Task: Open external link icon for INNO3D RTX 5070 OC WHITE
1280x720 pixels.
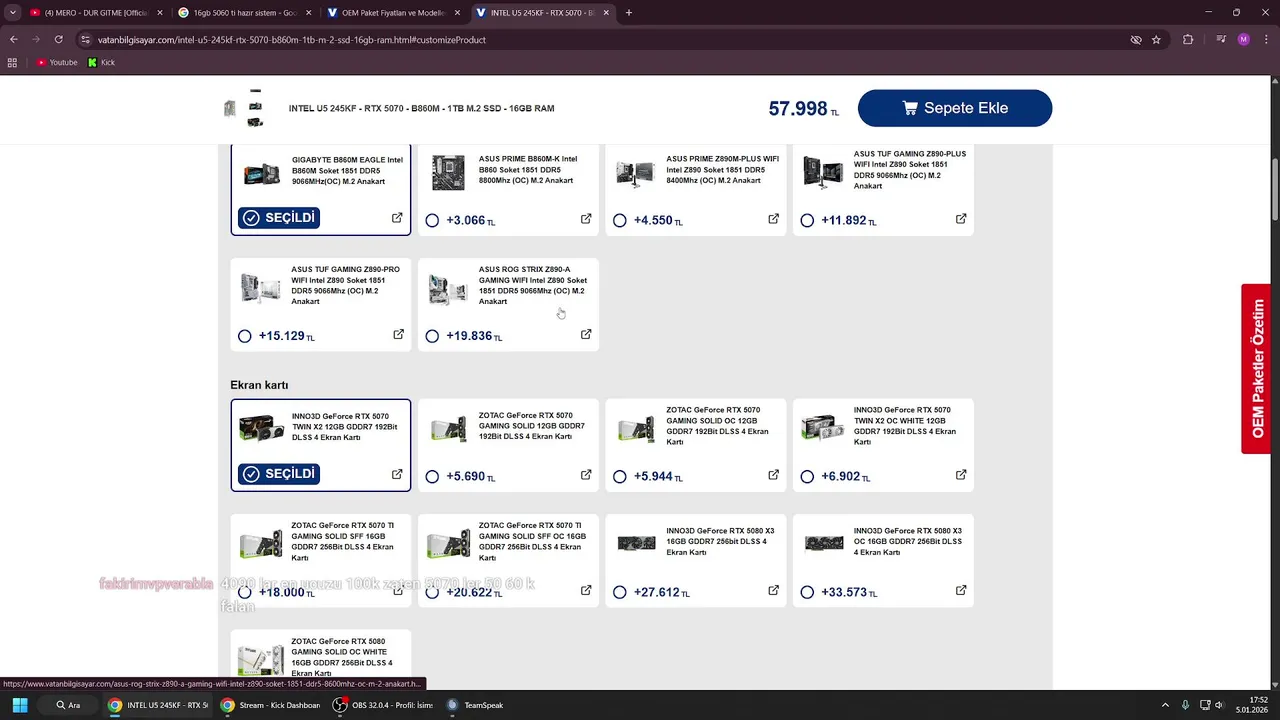Action: pos(961,475)
